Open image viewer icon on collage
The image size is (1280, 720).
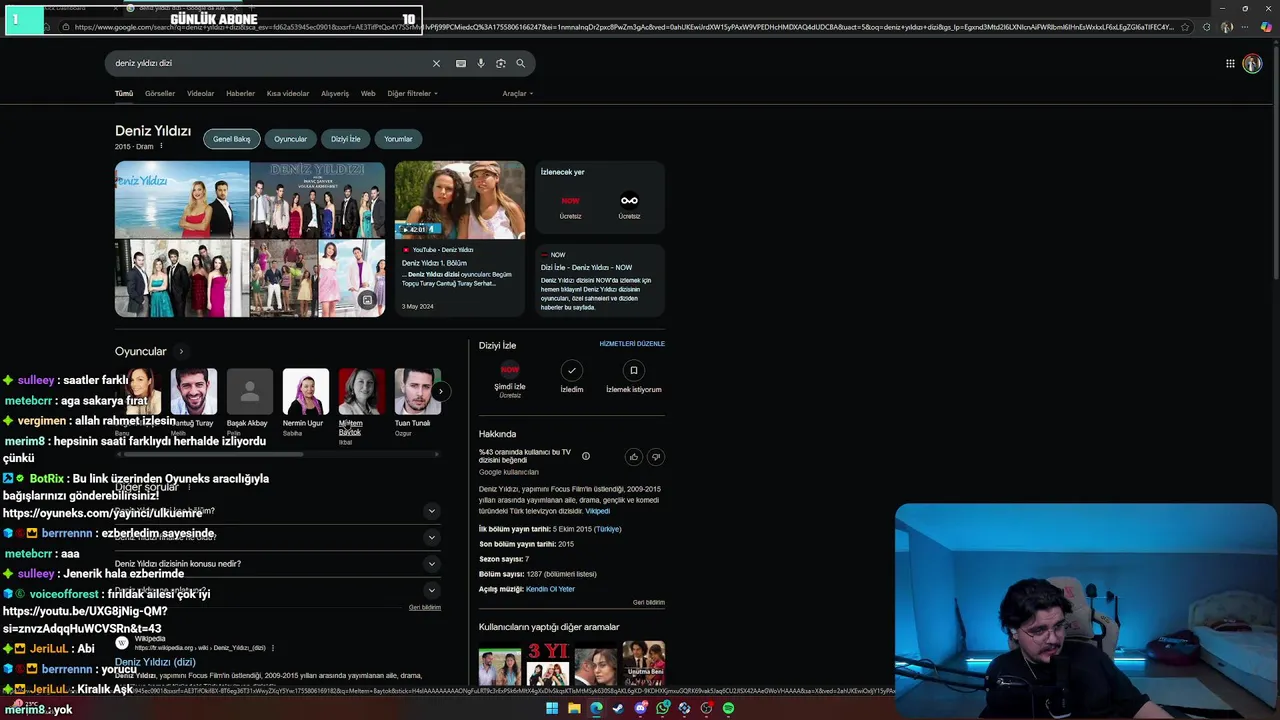tap(367, 300)
